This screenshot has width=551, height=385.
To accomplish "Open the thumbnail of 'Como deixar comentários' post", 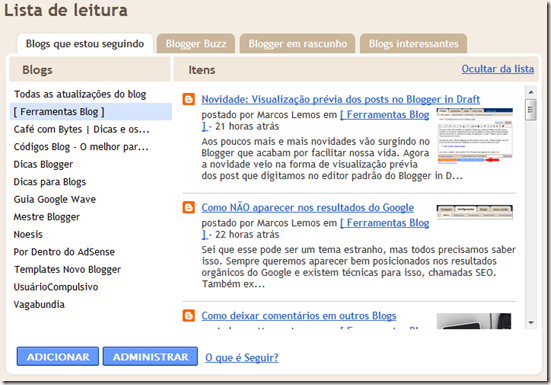I will [x=474, y=321].
